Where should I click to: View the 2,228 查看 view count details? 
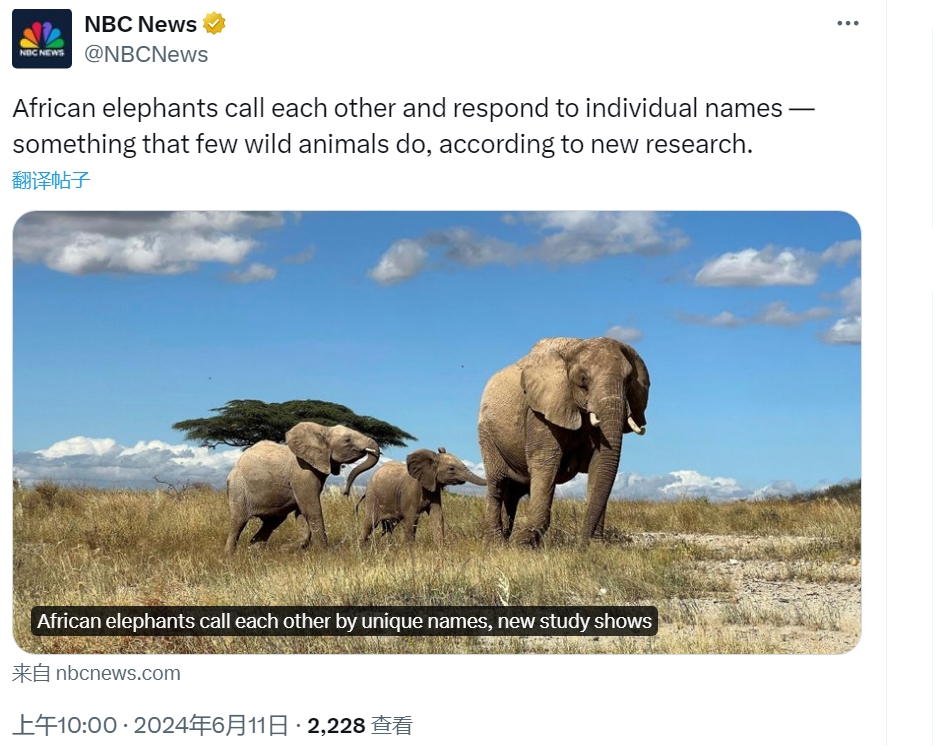tap(359, 725)
